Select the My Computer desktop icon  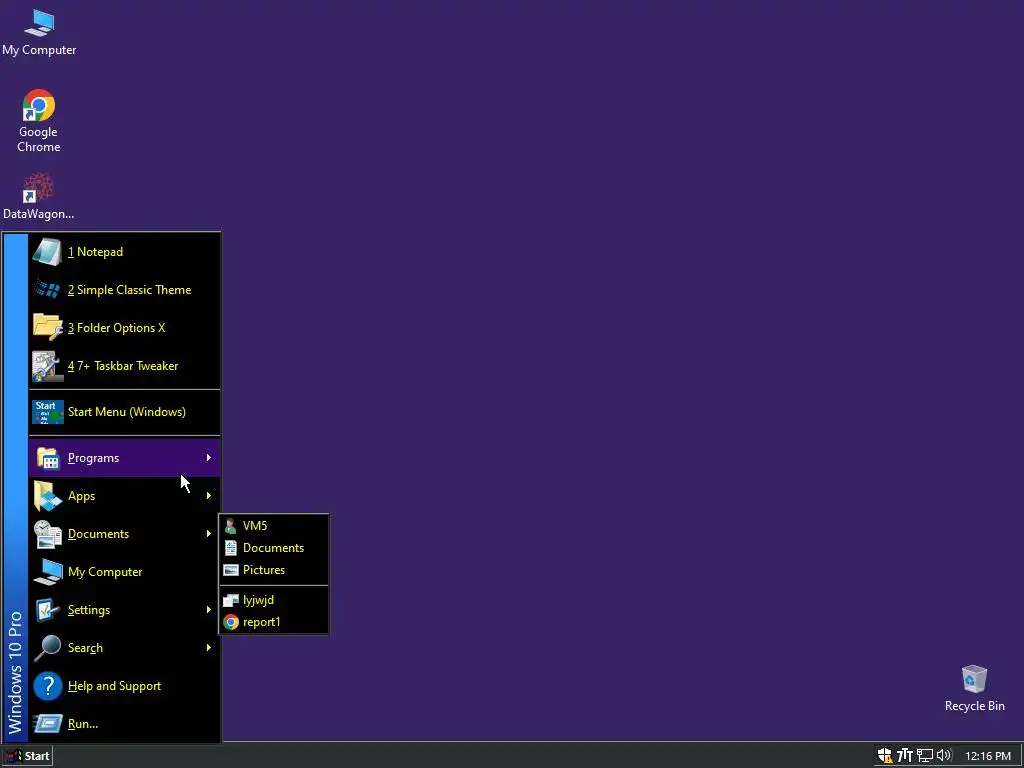click(39, 33)
